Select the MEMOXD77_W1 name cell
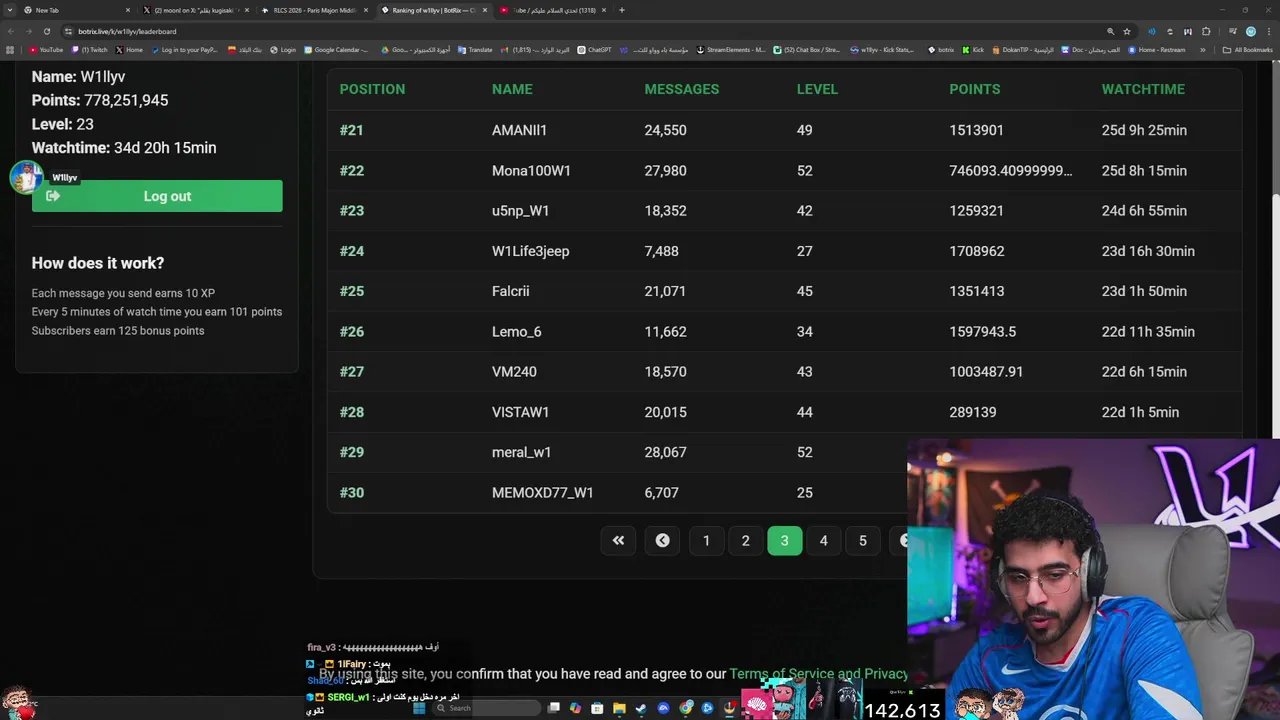The width and height of the screenshot is (1280, 720). tap(542, 492)
